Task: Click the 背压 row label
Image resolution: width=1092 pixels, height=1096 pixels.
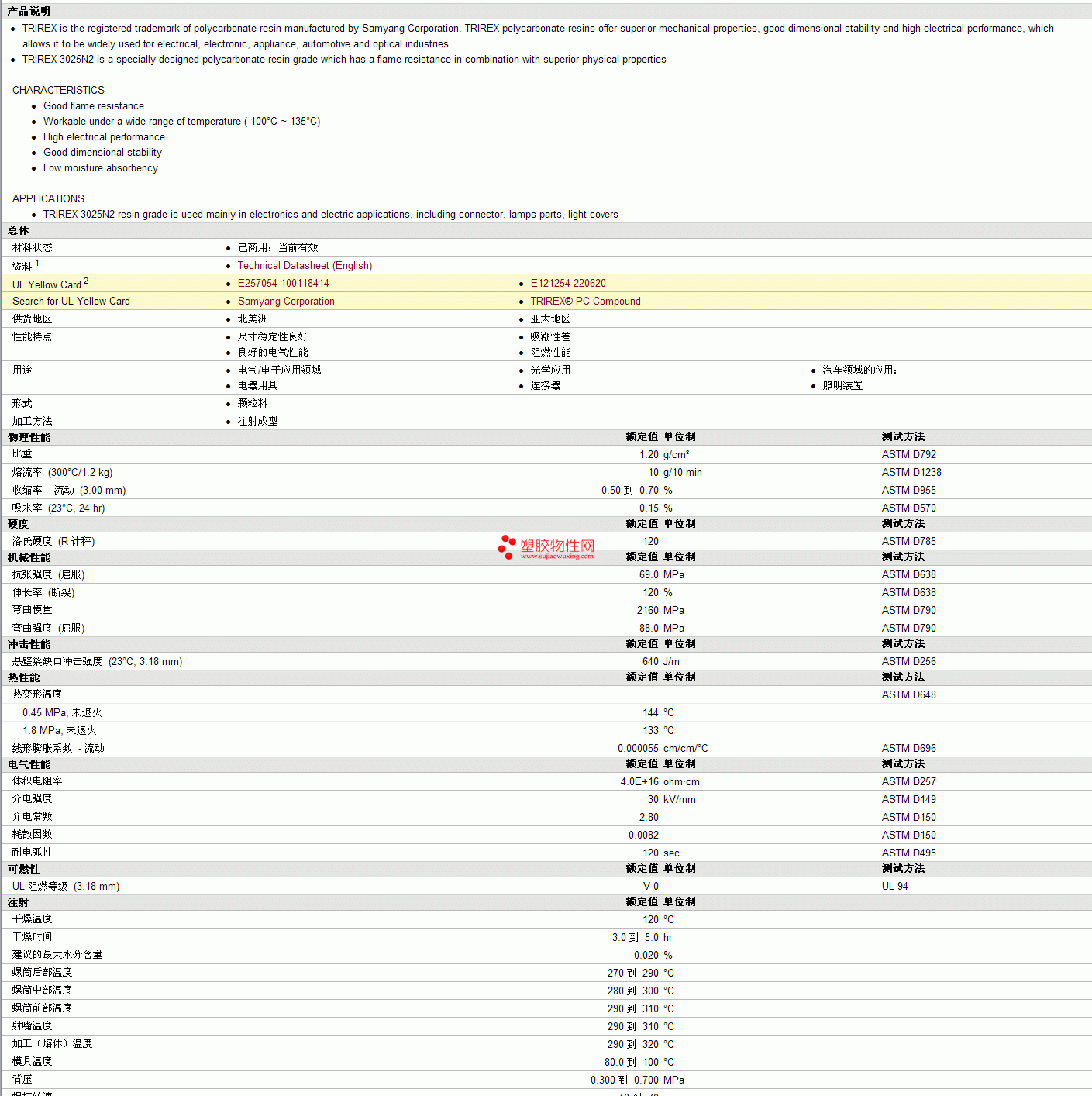Action: [22, 1080]
